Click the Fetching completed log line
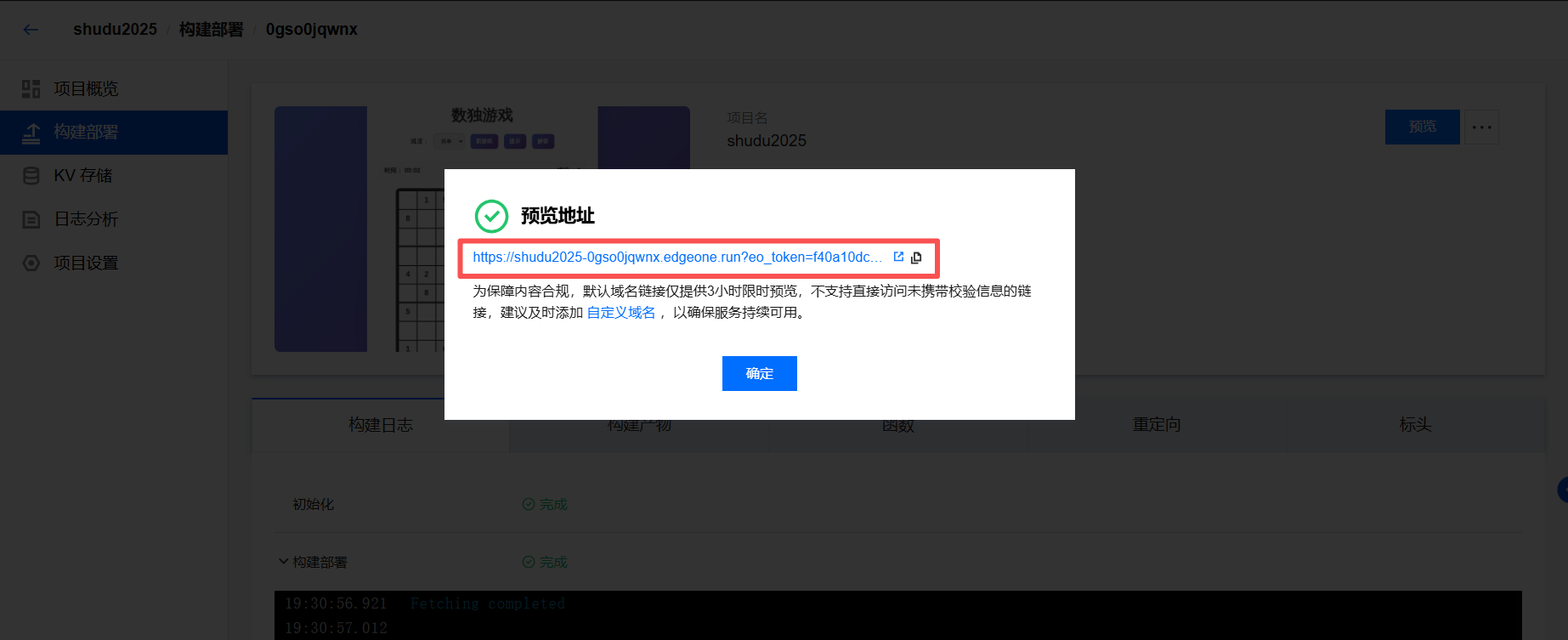The image size is (1568, 640). (x=488, y=603)
